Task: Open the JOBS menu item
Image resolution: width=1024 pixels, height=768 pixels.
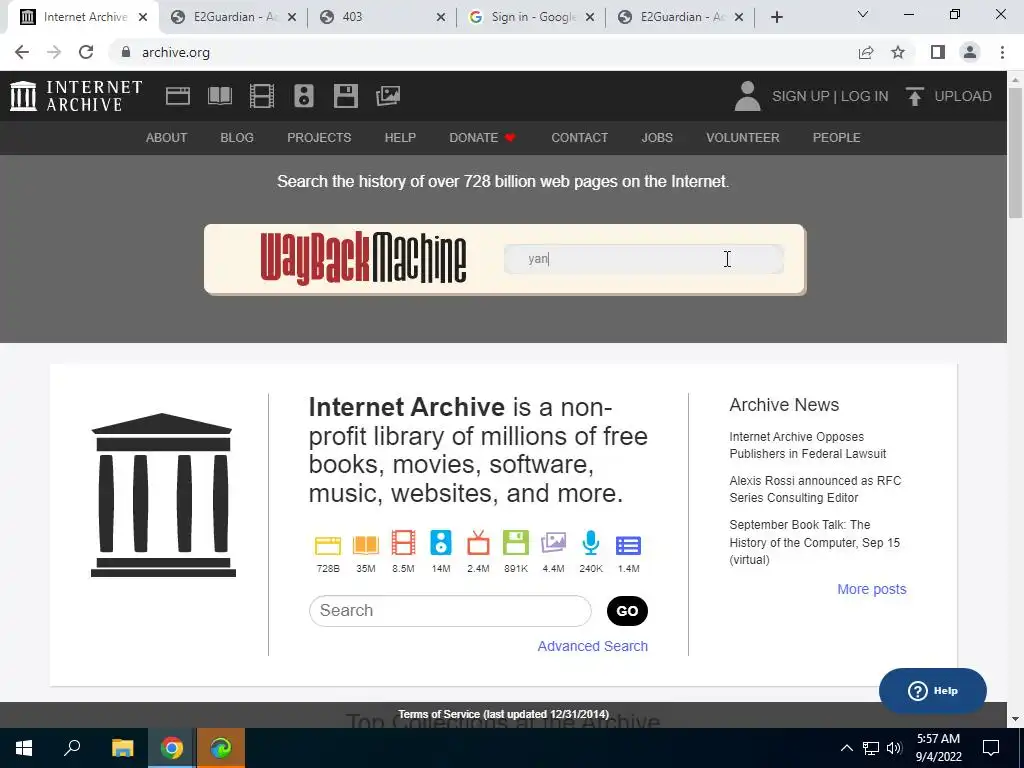Action: pyautogui.click(x=657, y=138)
